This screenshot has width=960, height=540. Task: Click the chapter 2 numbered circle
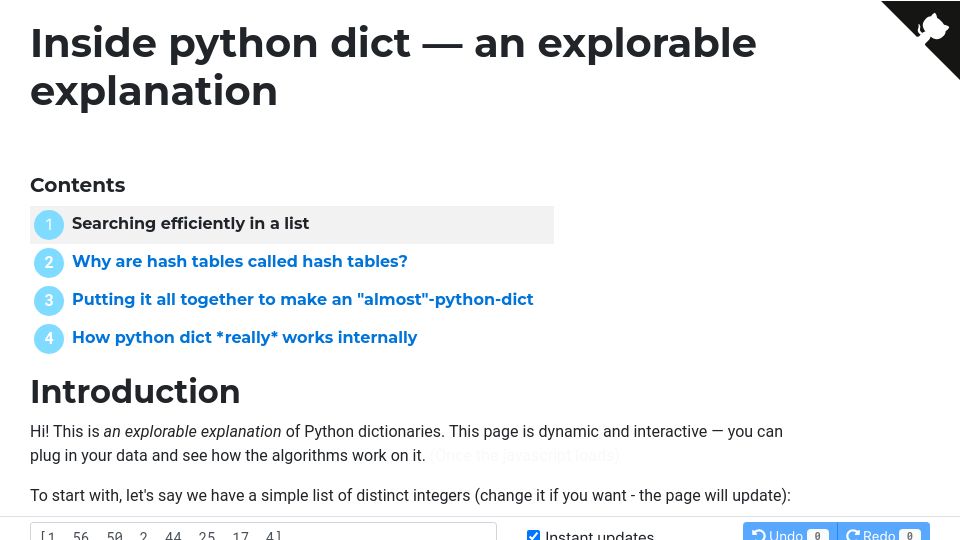pyautogui.click(x=49, y=263)
